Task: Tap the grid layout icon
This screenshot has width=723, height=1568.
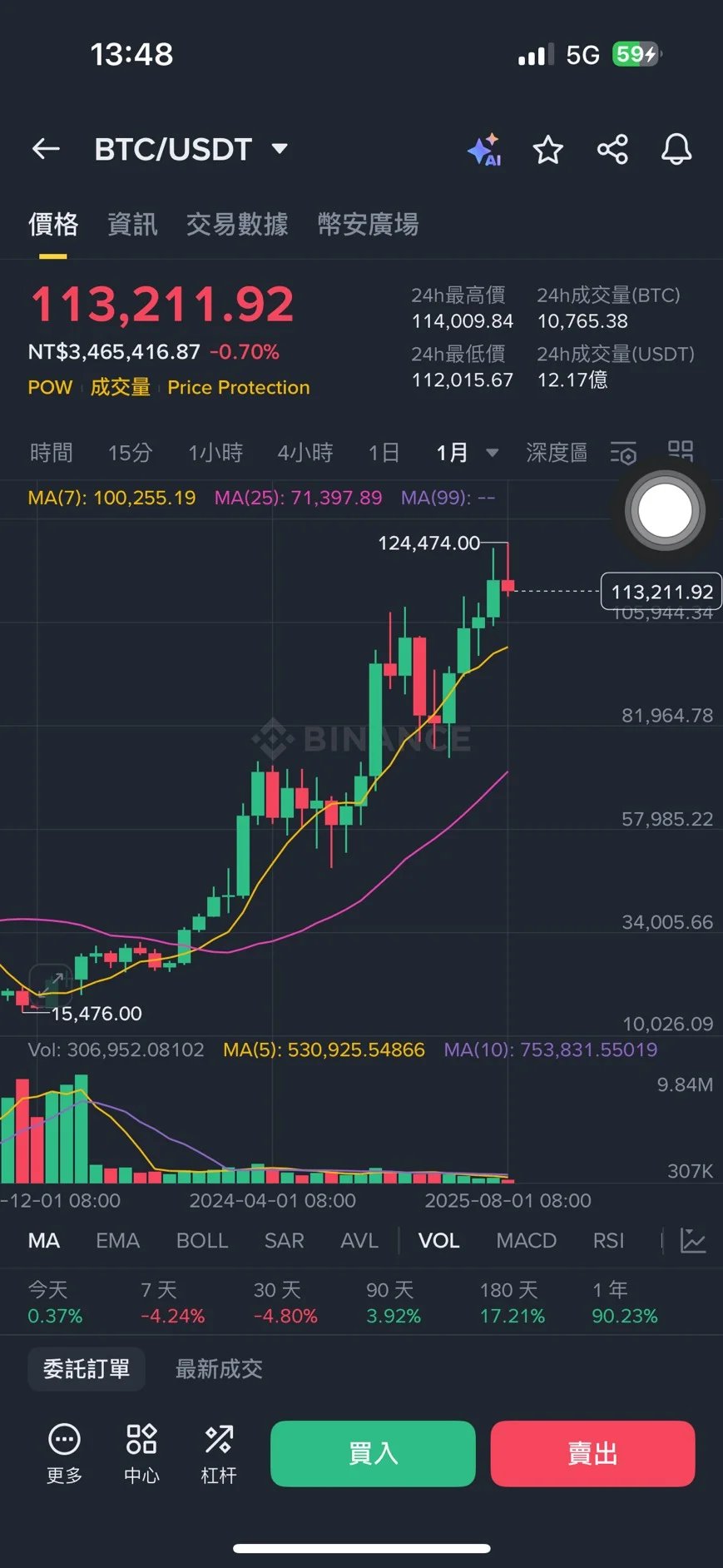Action: [681, 451]
